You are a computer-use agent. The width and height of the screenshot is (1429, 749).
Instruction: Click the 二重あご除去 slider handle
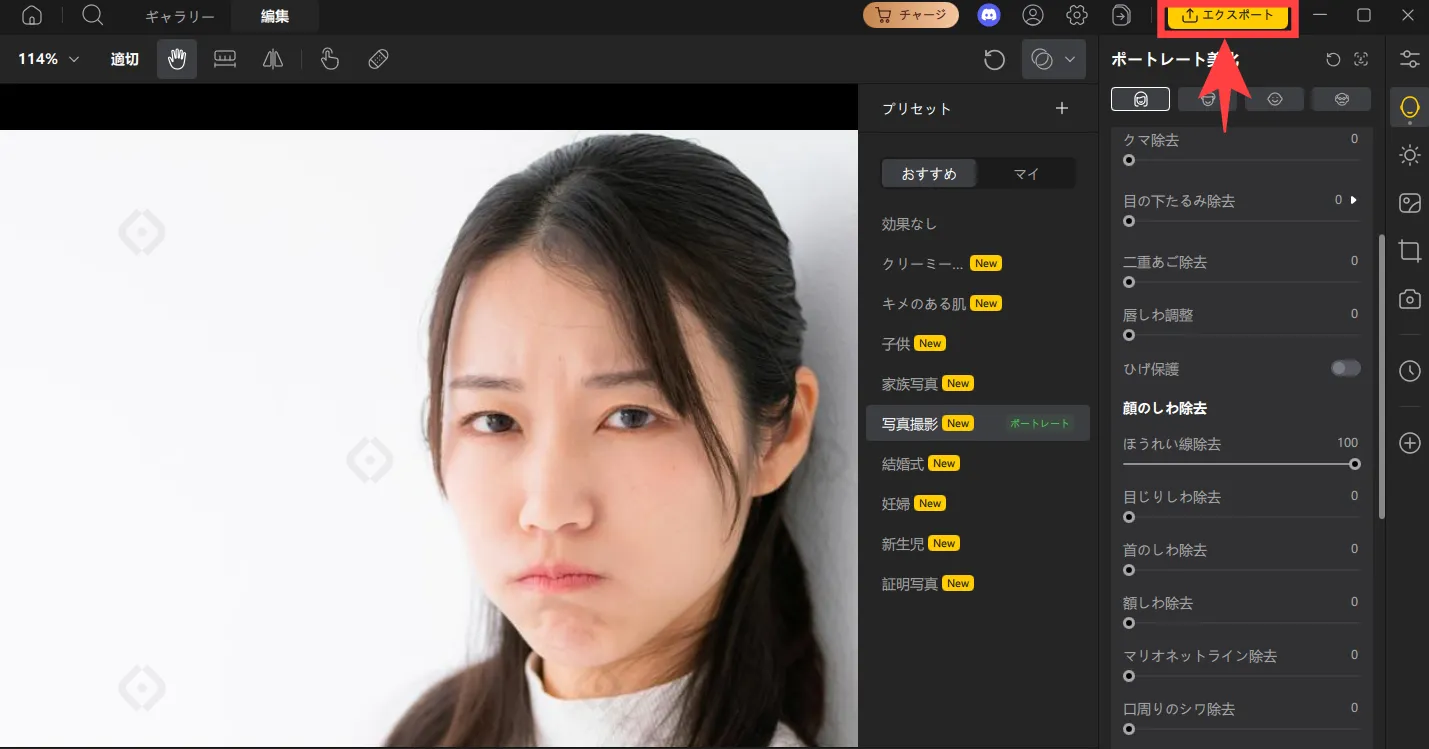coord(1129,282)
